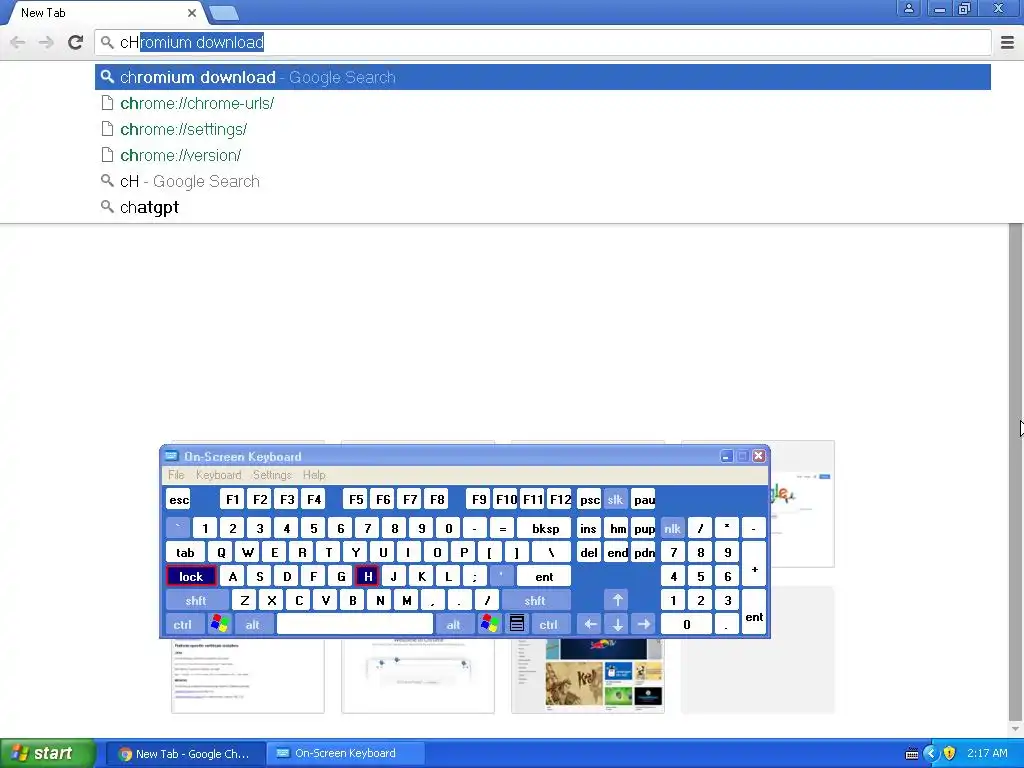Click the psc print screen key
The width and height of the screenshot is (1024, 768).
coord(589,500)
